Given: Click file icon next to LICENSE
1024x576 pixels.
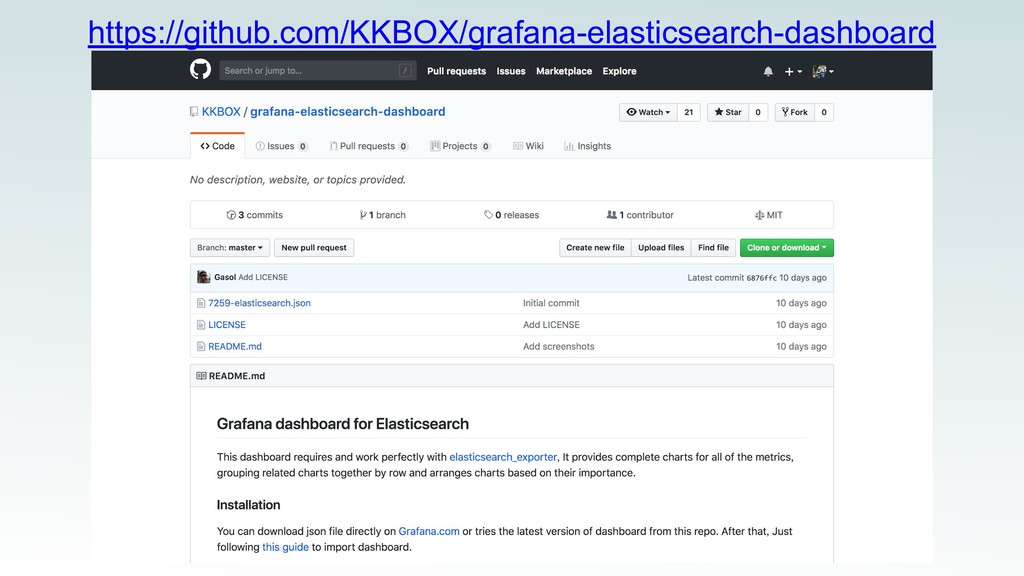Looking at the screenshot, I should (201, 325).
